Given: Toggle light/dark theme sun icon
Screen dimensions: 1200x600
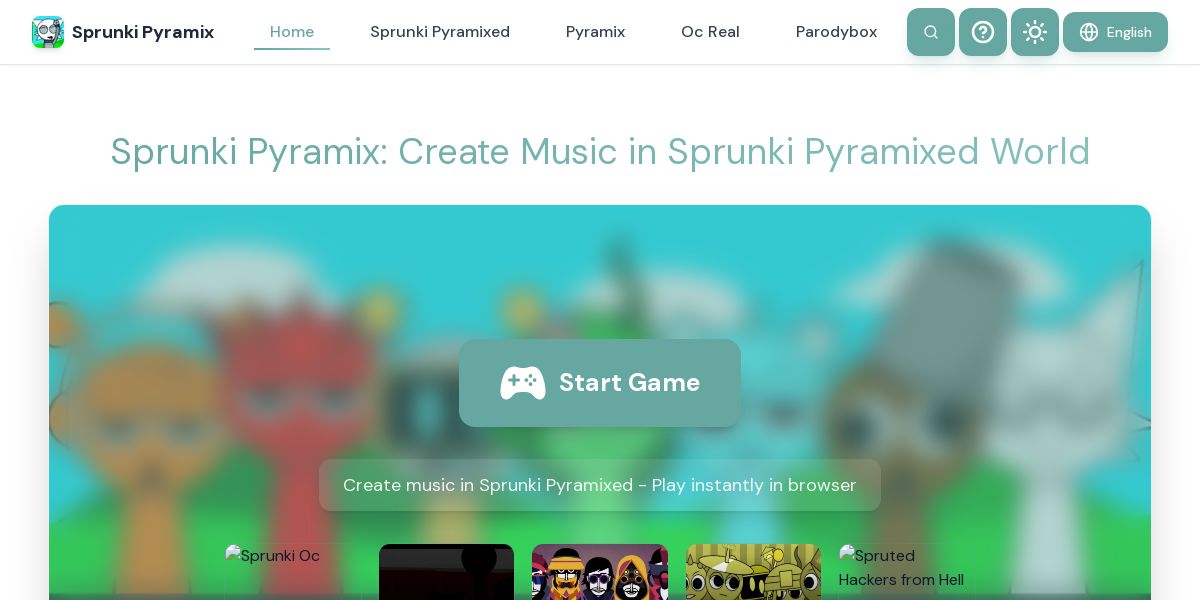Looking at the screenshot, I should [x=1035, y=32].
